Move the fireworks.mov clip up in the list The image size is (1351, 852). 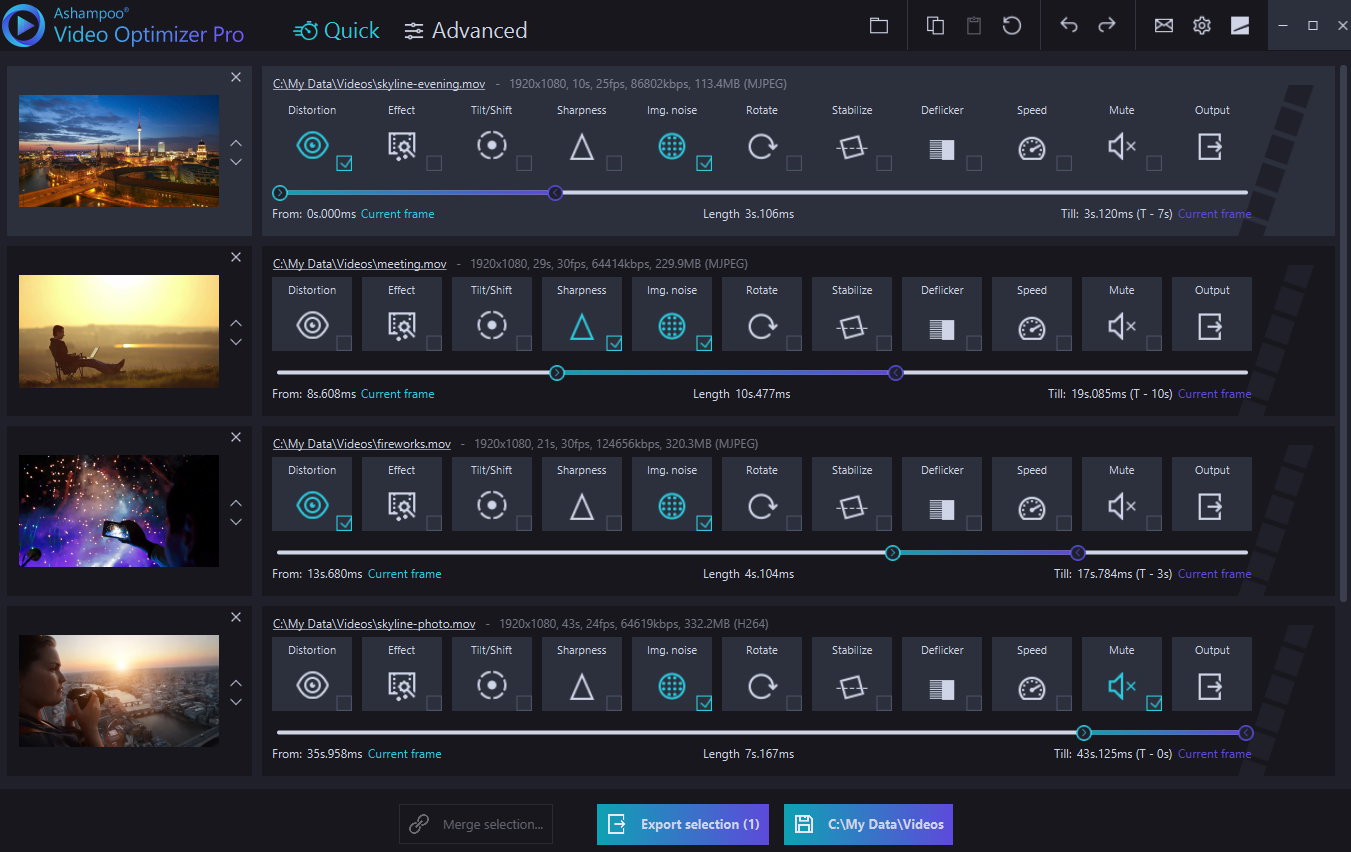tap(236, 501)
